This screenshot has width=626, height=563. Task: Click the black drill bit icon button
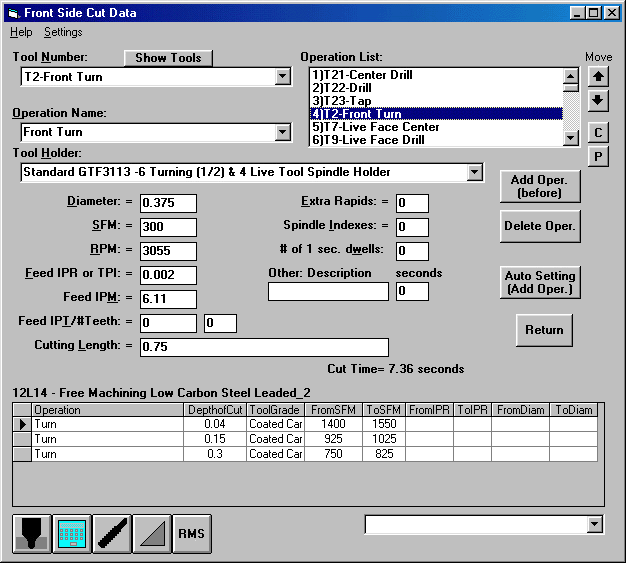(111, 533)
